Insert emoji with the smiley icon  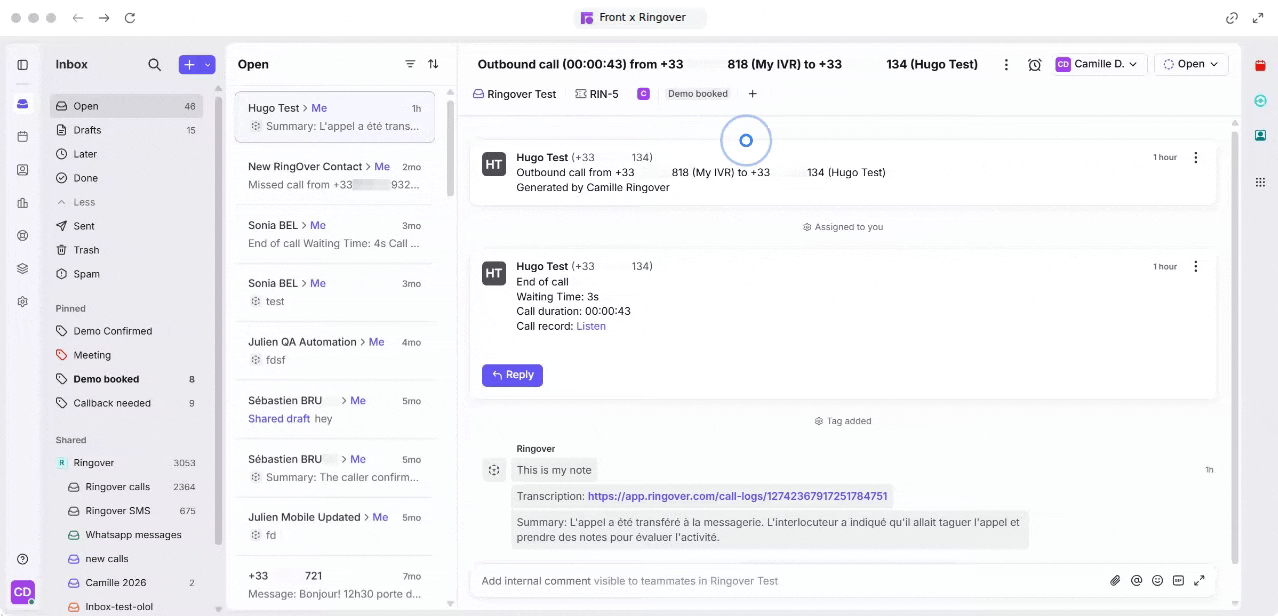tap(1157, 580)
